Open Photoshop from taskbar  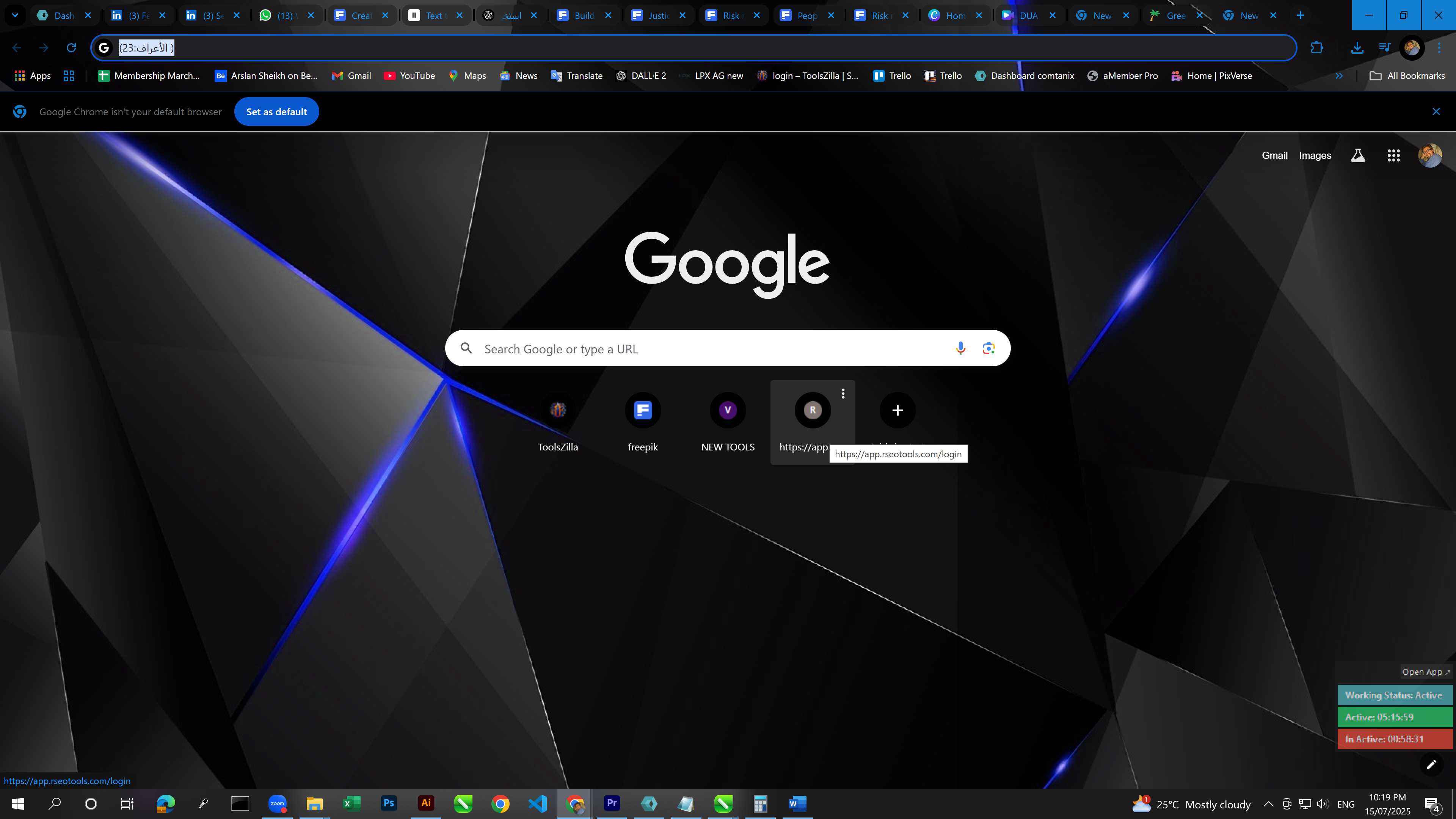click(x=389, y=803)
